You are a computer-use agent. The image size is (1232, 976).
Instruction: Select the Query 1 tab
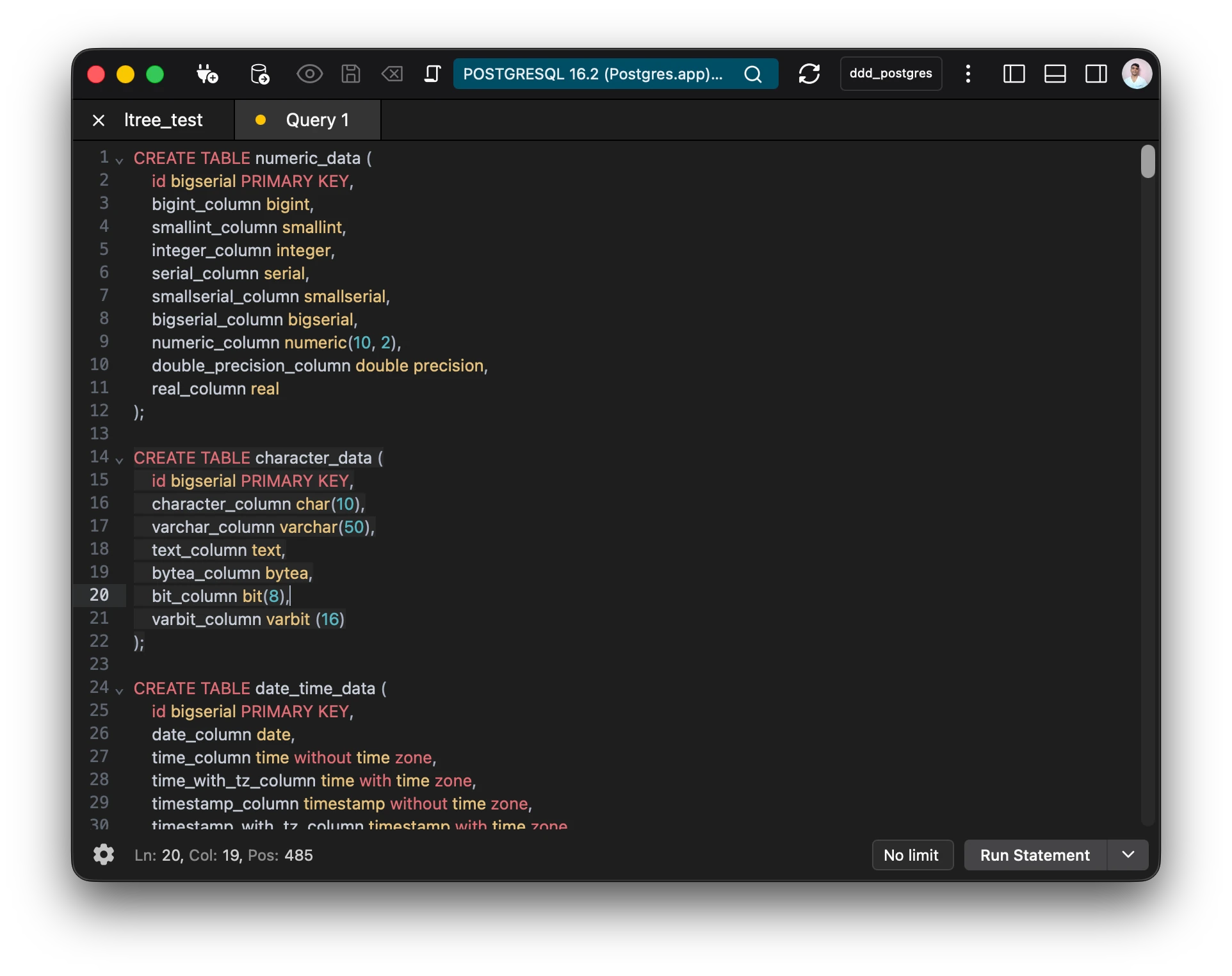tap(317, 120)
